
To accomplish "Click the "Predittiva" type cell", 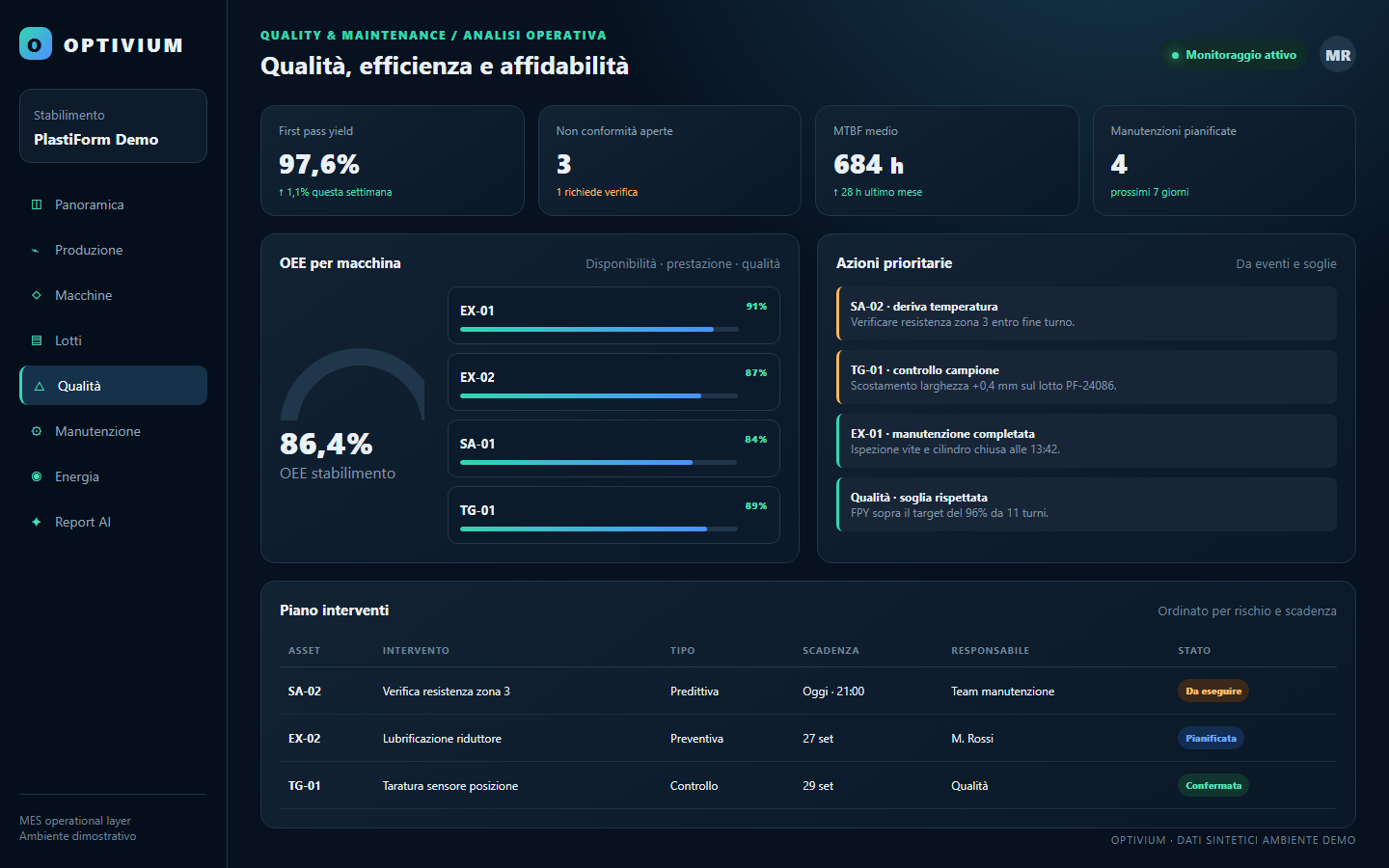I will (694, 692).
